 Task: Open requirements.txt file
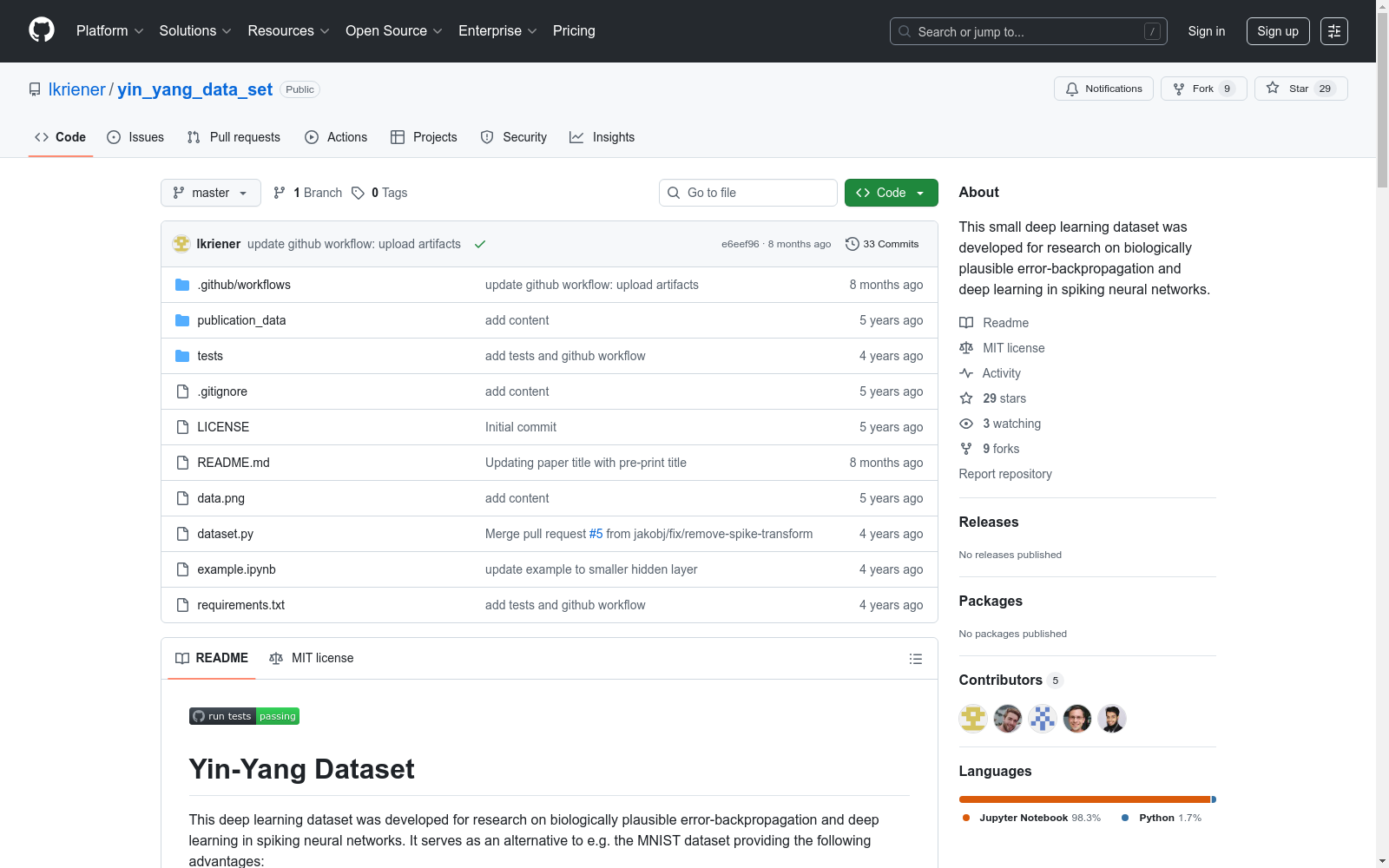(240, 605)
